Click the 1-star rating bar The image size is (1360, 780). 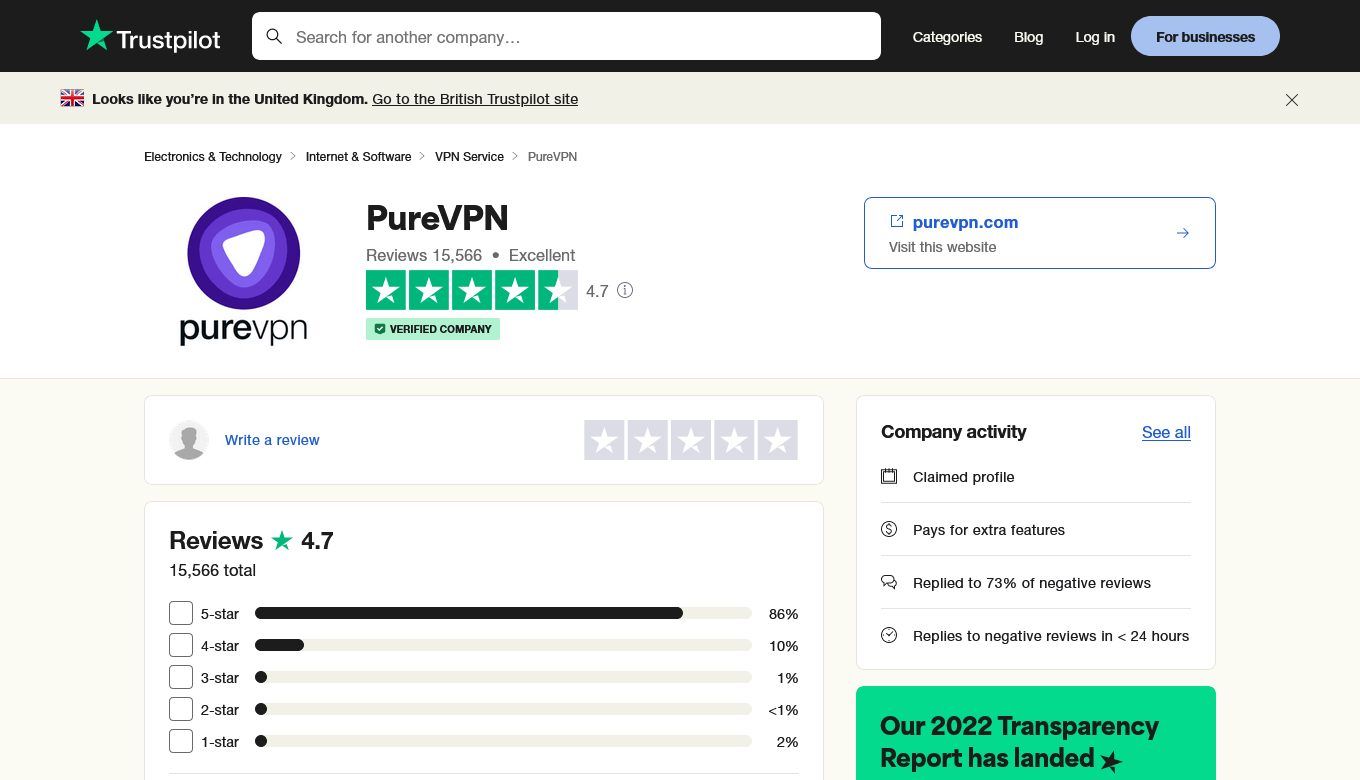tap(503, 741)
